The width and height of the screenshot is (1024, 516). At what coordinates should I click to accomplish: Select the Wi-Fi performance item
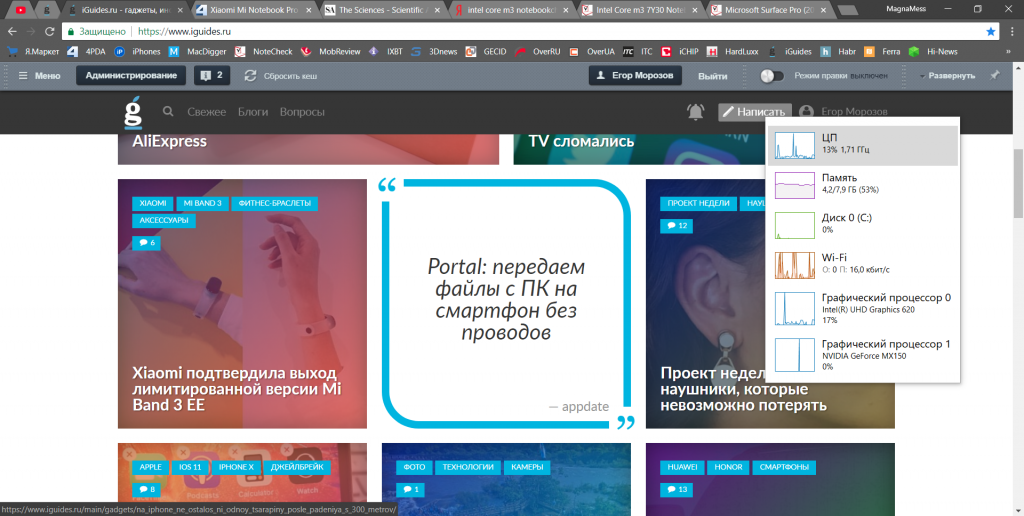click(862, 265)
